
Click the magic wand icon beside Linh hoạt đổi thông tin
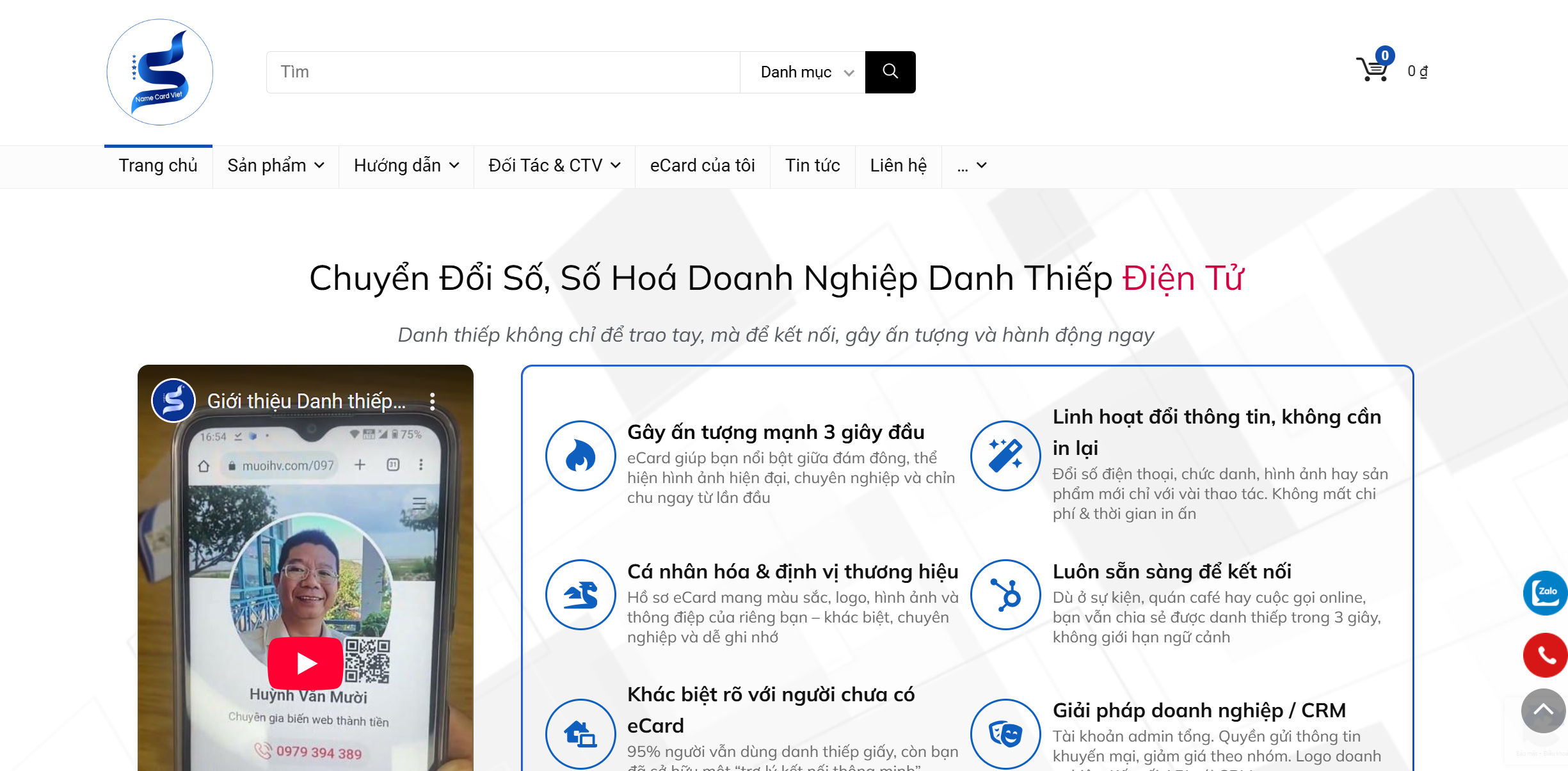point(1005,456)
